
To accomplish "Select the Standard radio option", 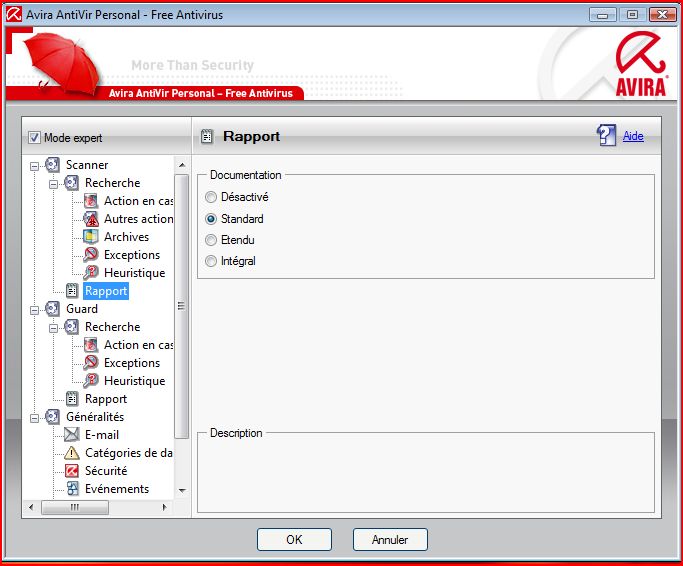I will [211, 219].
